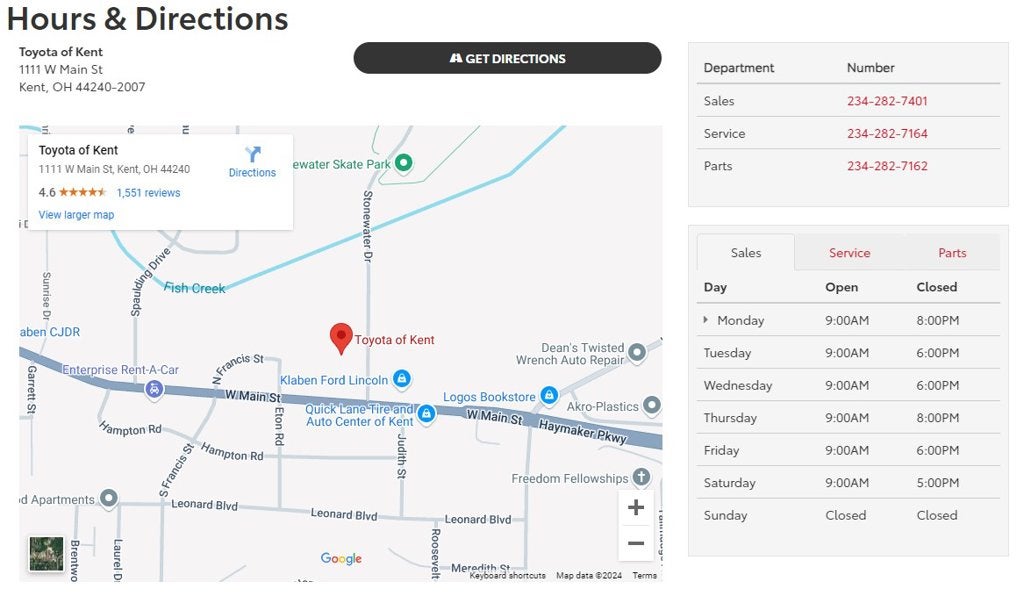The width and height of the screenshot is (1024, 596).
Task: Click the red Toyota of Kent map pin
Action: pos(341,339)
